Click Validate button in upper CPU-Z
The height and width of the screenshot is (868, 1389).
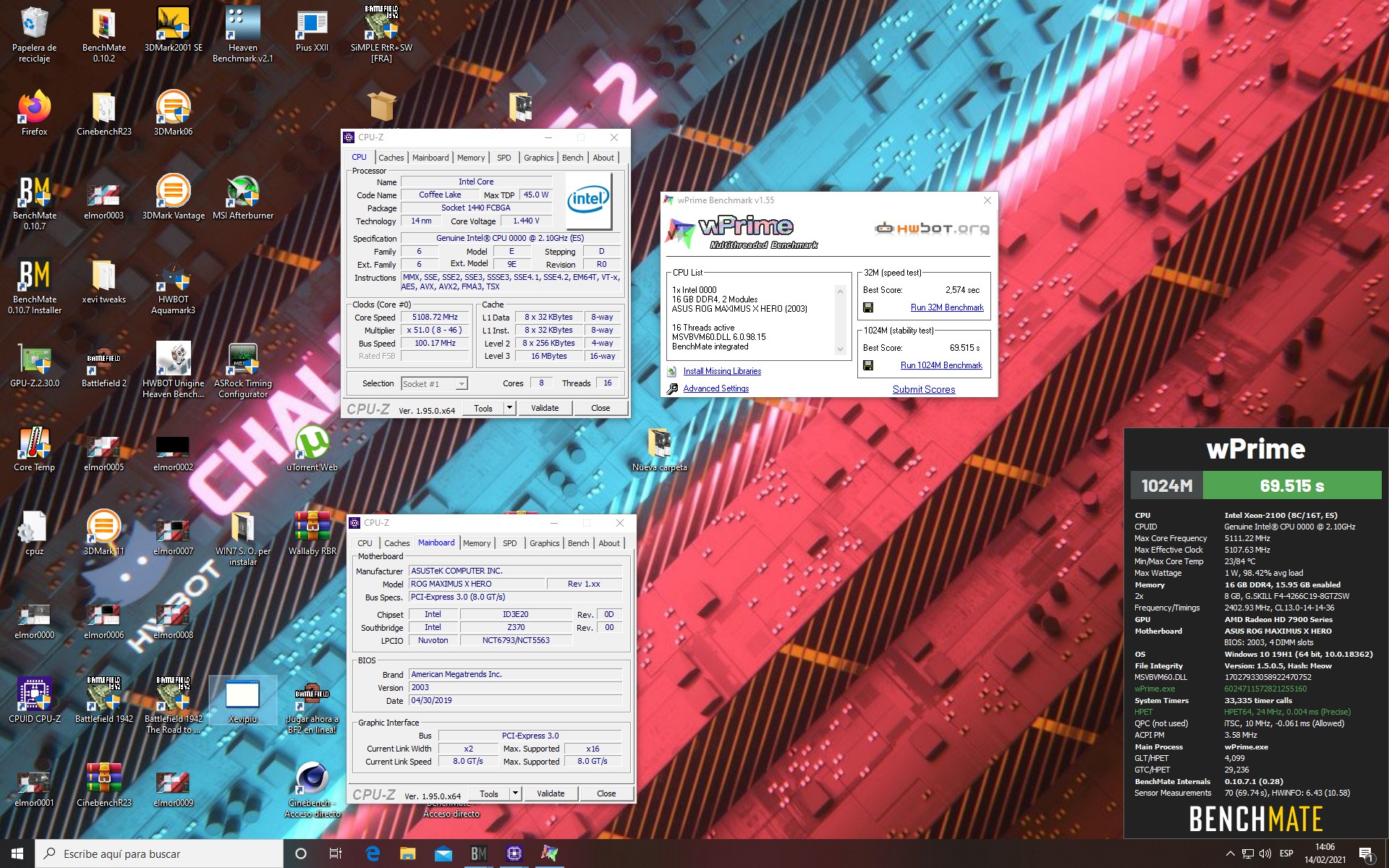[x=545, y=408]
